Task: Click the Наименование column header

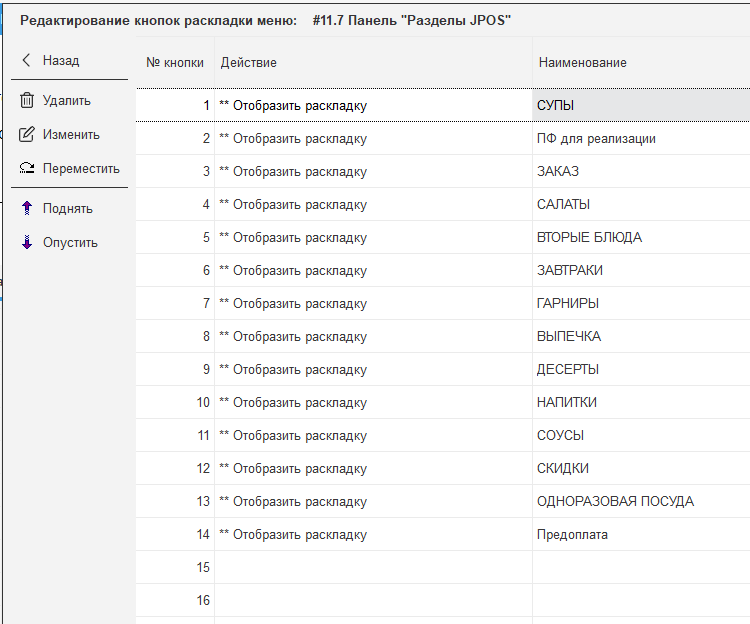Action: point(582,63)
